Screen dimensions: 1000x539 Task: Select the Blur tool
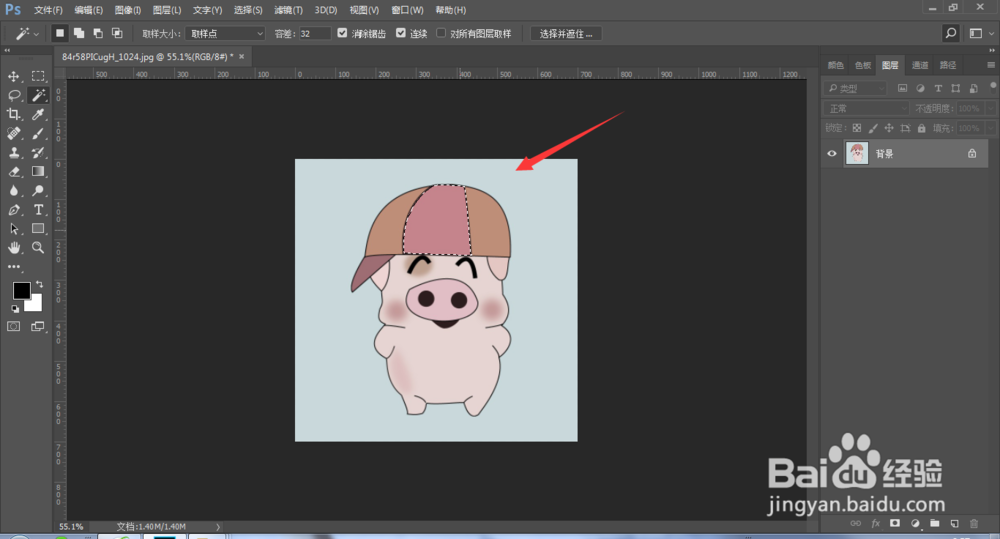[x=13, y=191]
